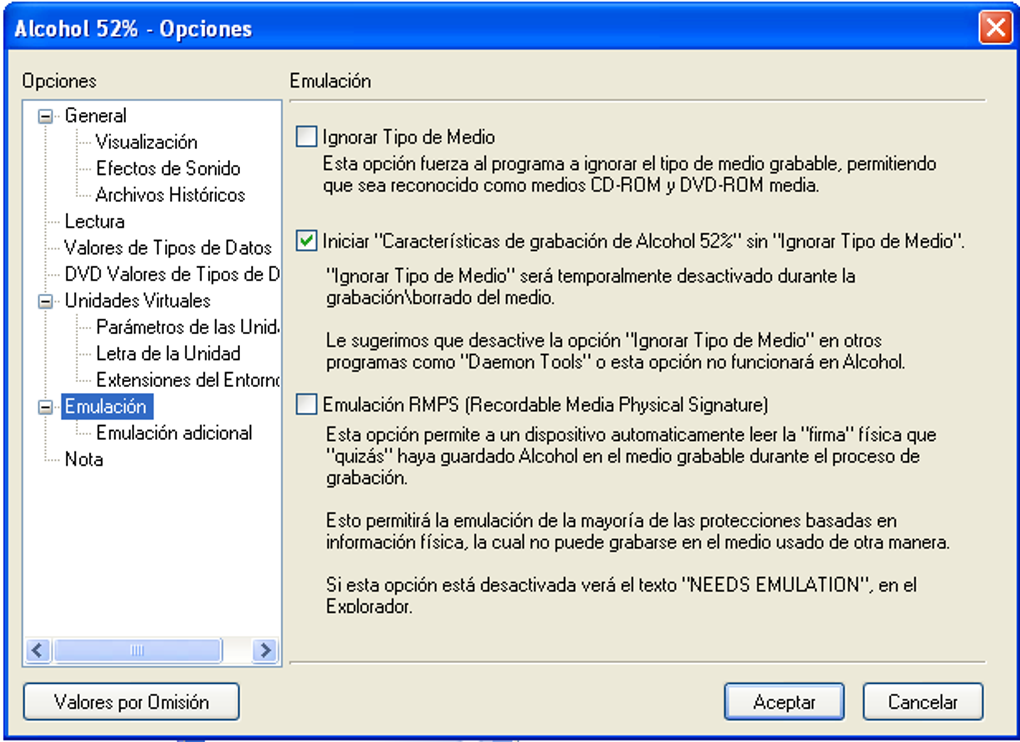Select Letra de la Unidad item
1020x742 pixels.
point(167,353)
